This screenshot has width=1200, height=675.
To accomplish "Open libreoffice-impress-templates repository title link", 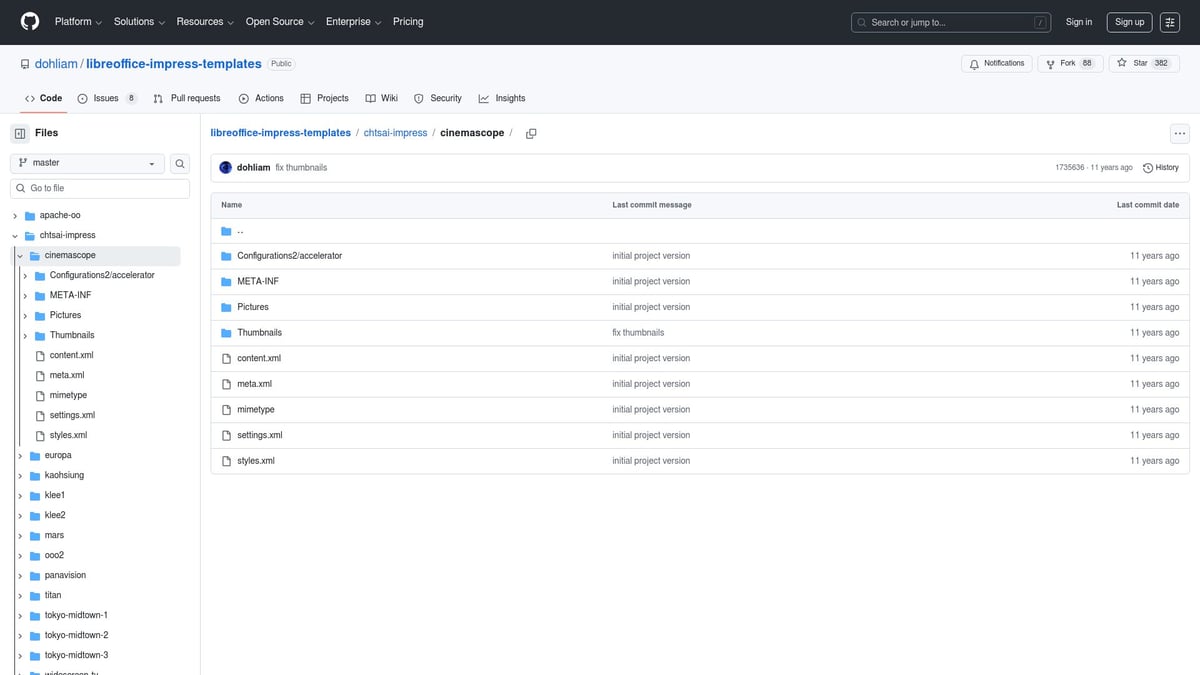I will tap(174, 64).
